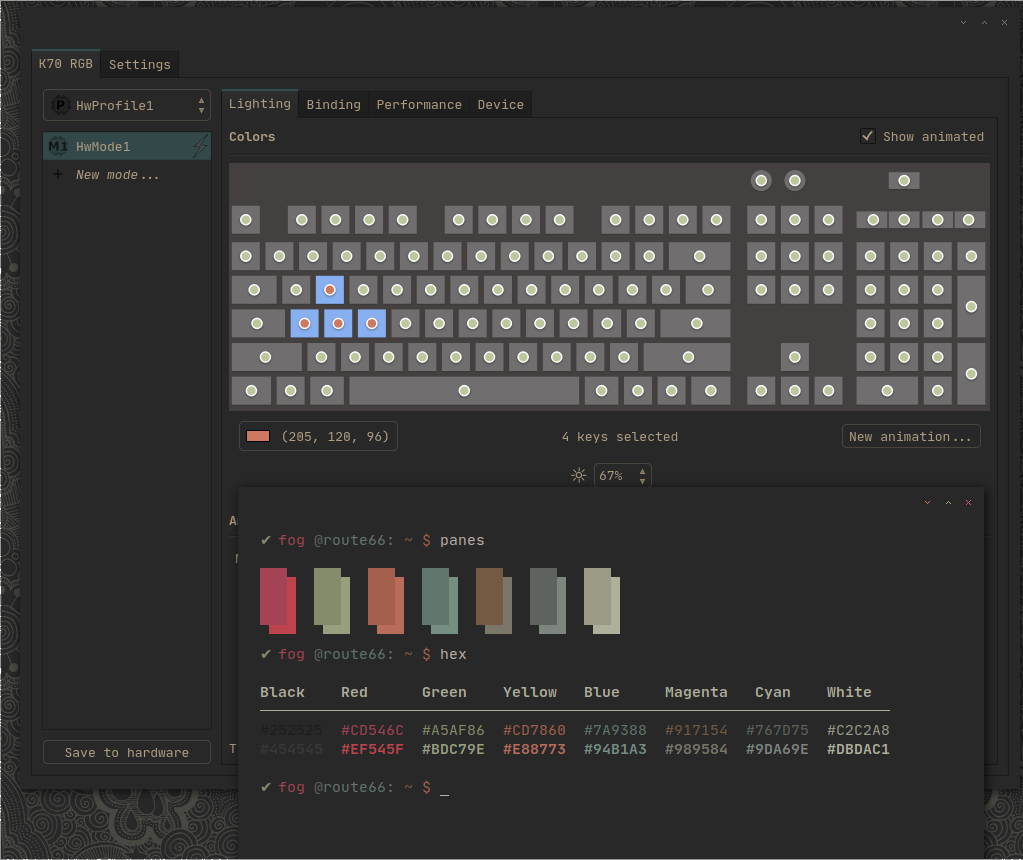This screenshot has height=860, width=1023.
Task: Close the ckb-next window
Action: click(x=1004, y=22)
